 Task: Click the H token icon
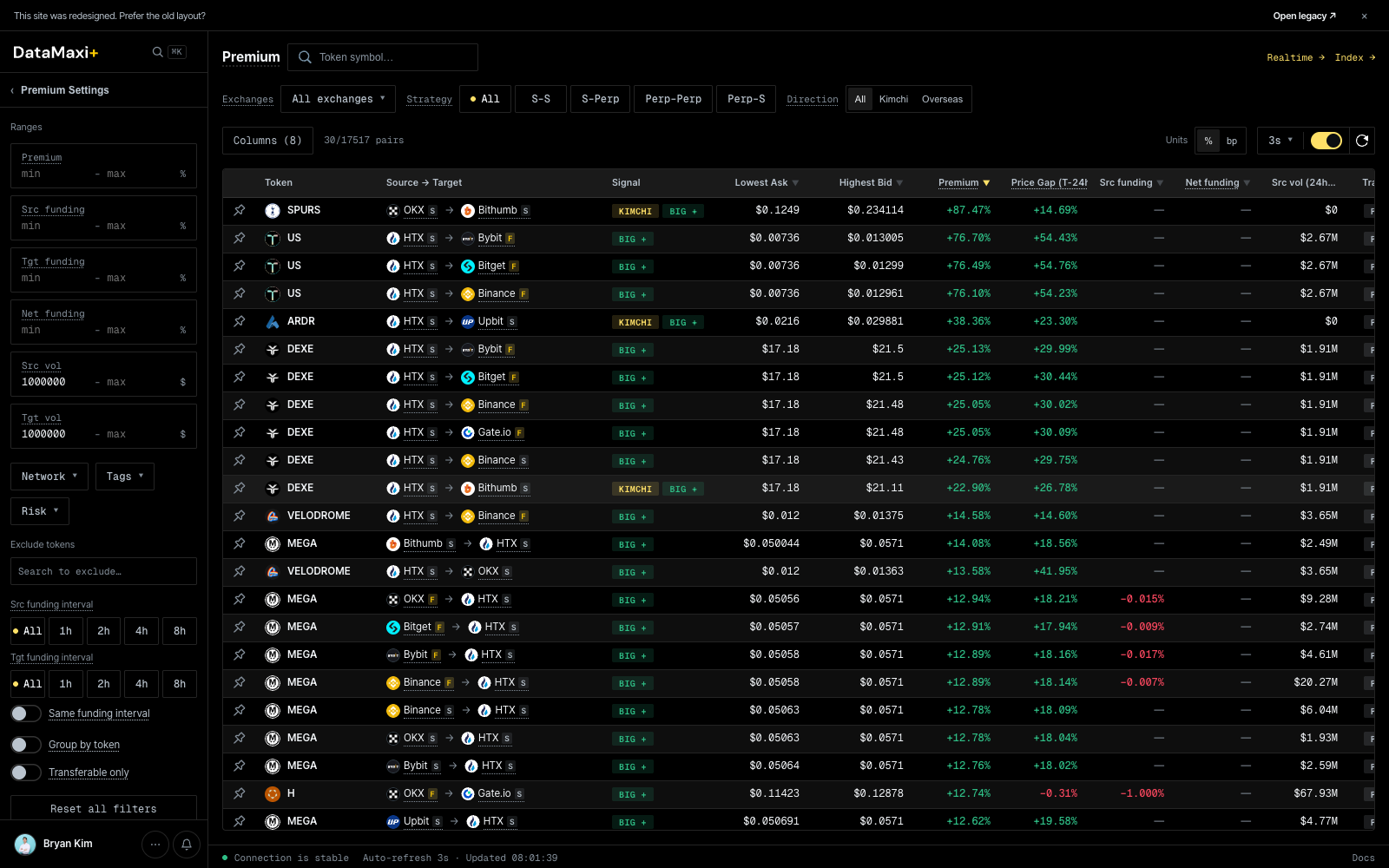coord(273,793)
